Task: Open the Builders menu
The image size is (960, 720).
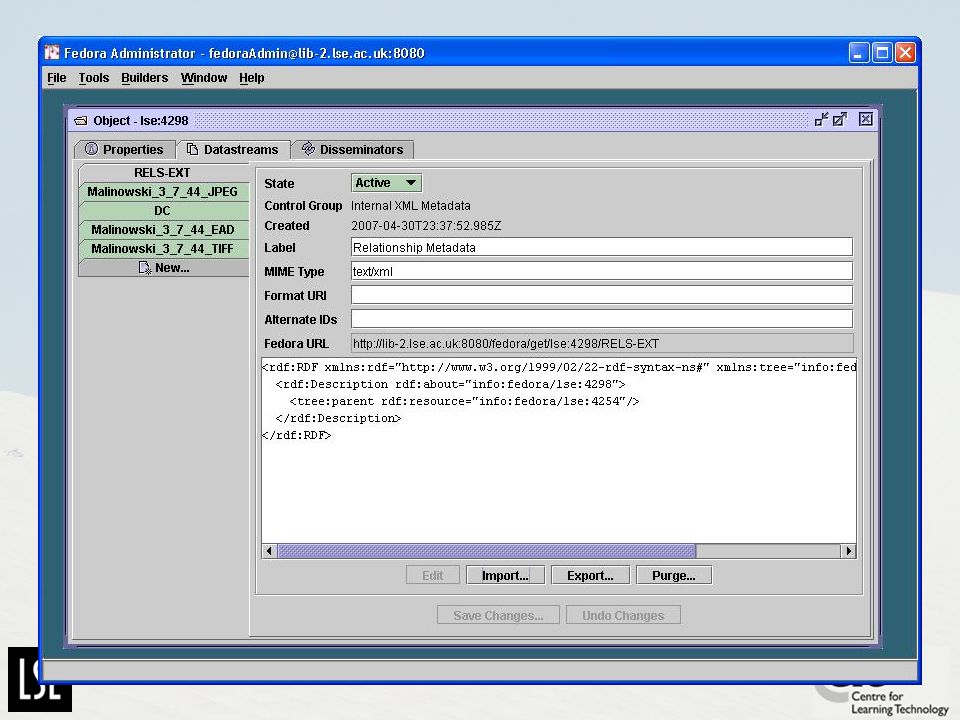Action: (x=144, y=78)
